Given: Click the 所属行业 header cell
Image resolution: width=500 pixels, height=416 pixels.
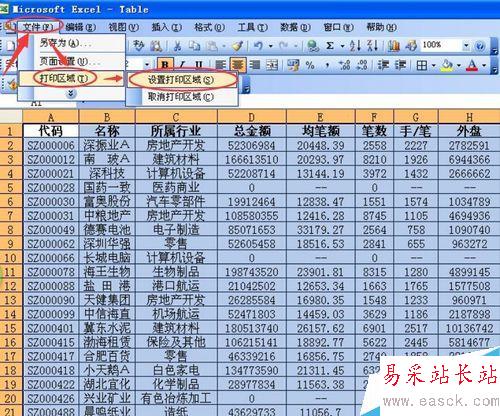Looking at the screenshot, I should click(176, 131).
